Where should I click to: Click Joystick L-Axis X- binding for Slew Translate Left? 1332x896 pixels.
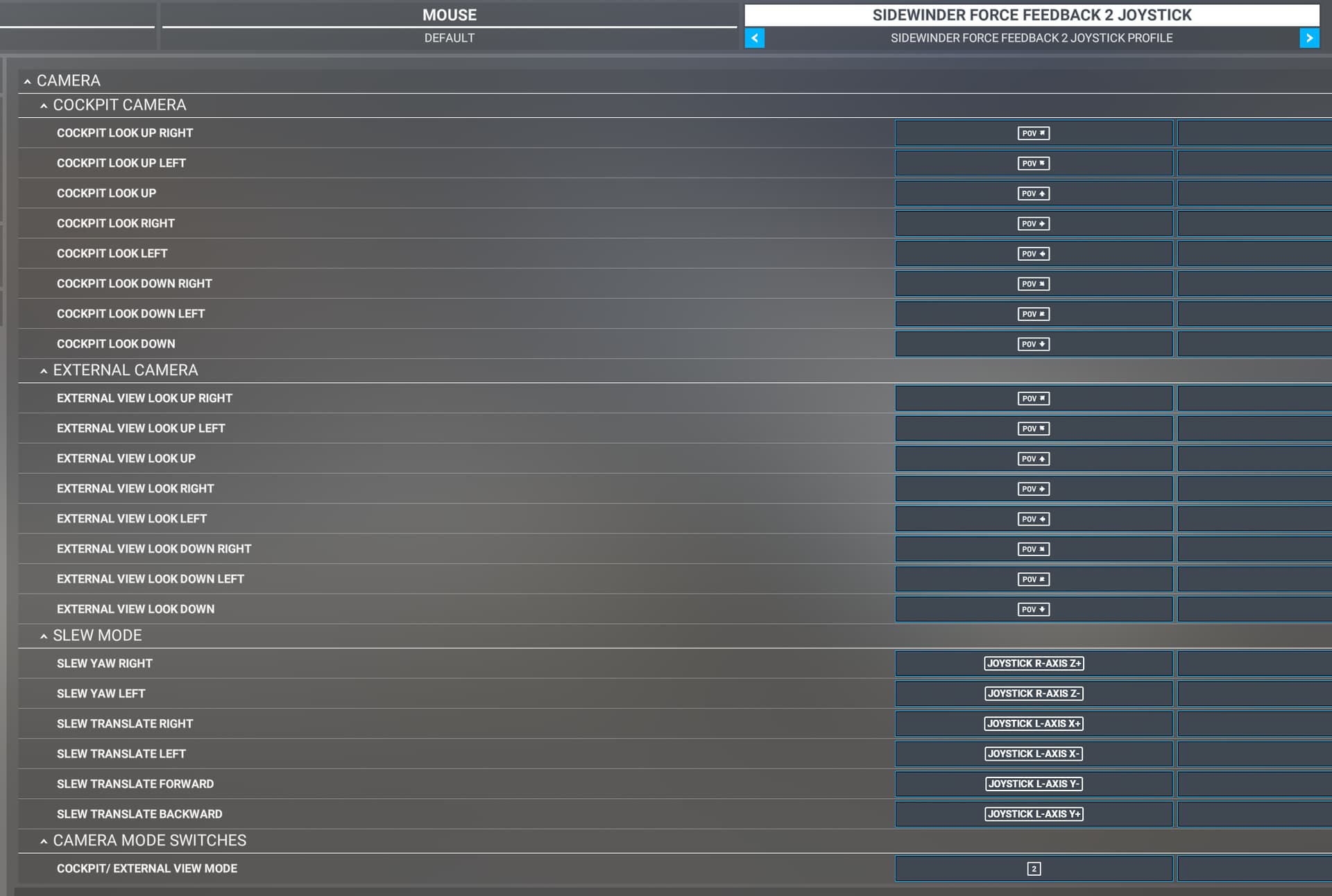(x=1034, y=754)
